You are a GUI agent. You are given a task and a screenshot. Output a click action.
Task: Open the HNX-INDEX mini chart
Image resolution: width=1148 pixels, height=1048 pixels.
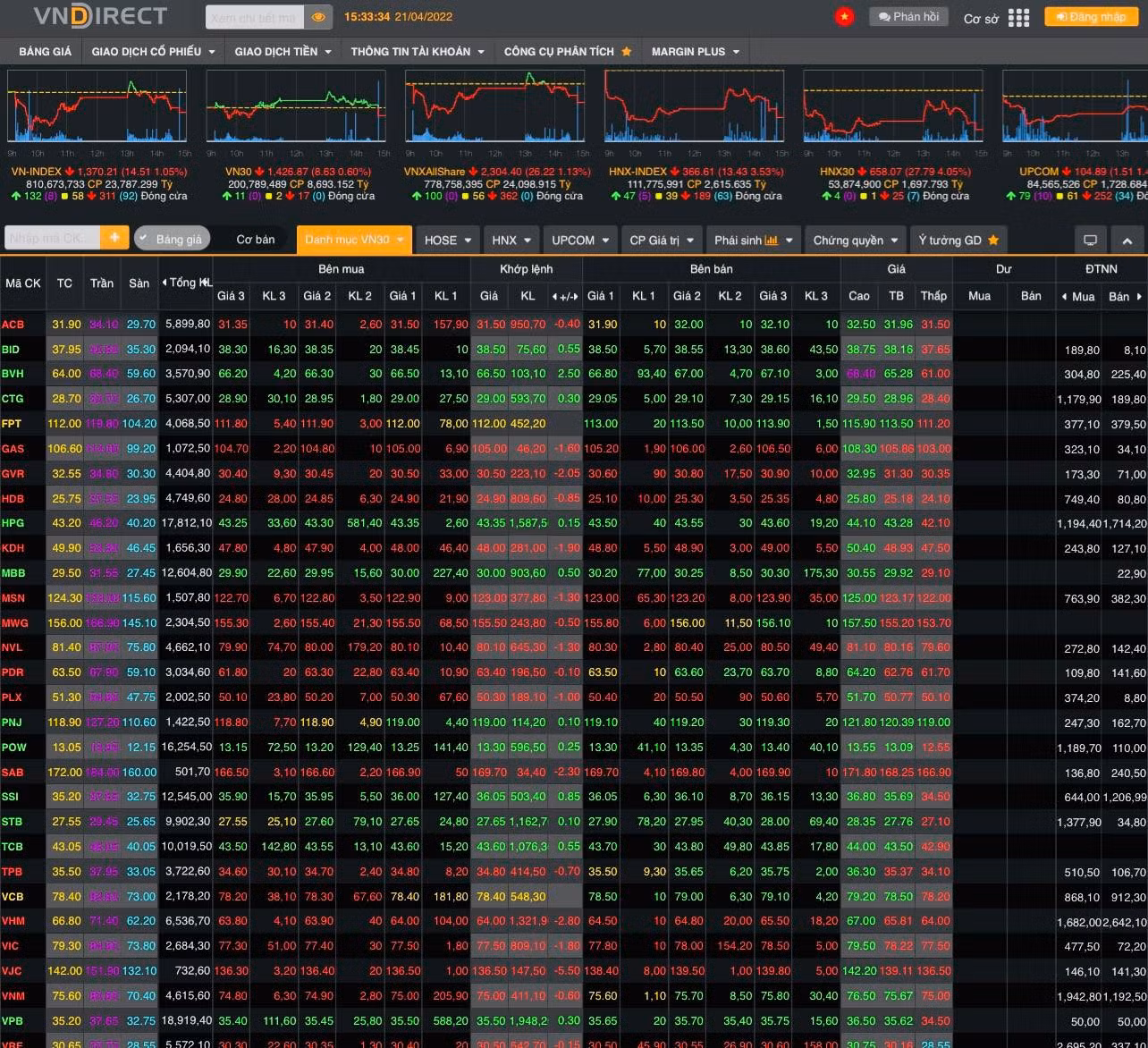[694, 106]
